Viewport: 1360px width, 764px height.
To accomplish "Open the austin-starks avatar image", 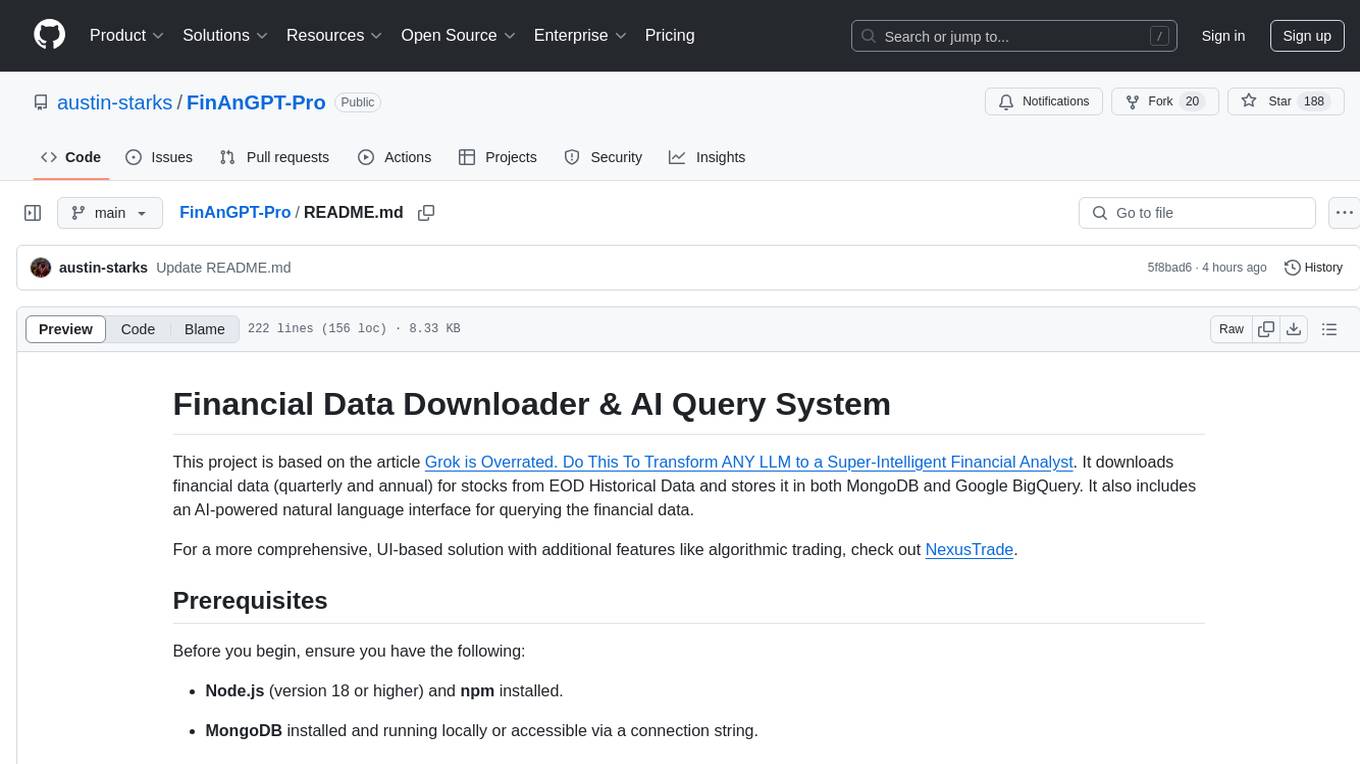I will [41, 268].
